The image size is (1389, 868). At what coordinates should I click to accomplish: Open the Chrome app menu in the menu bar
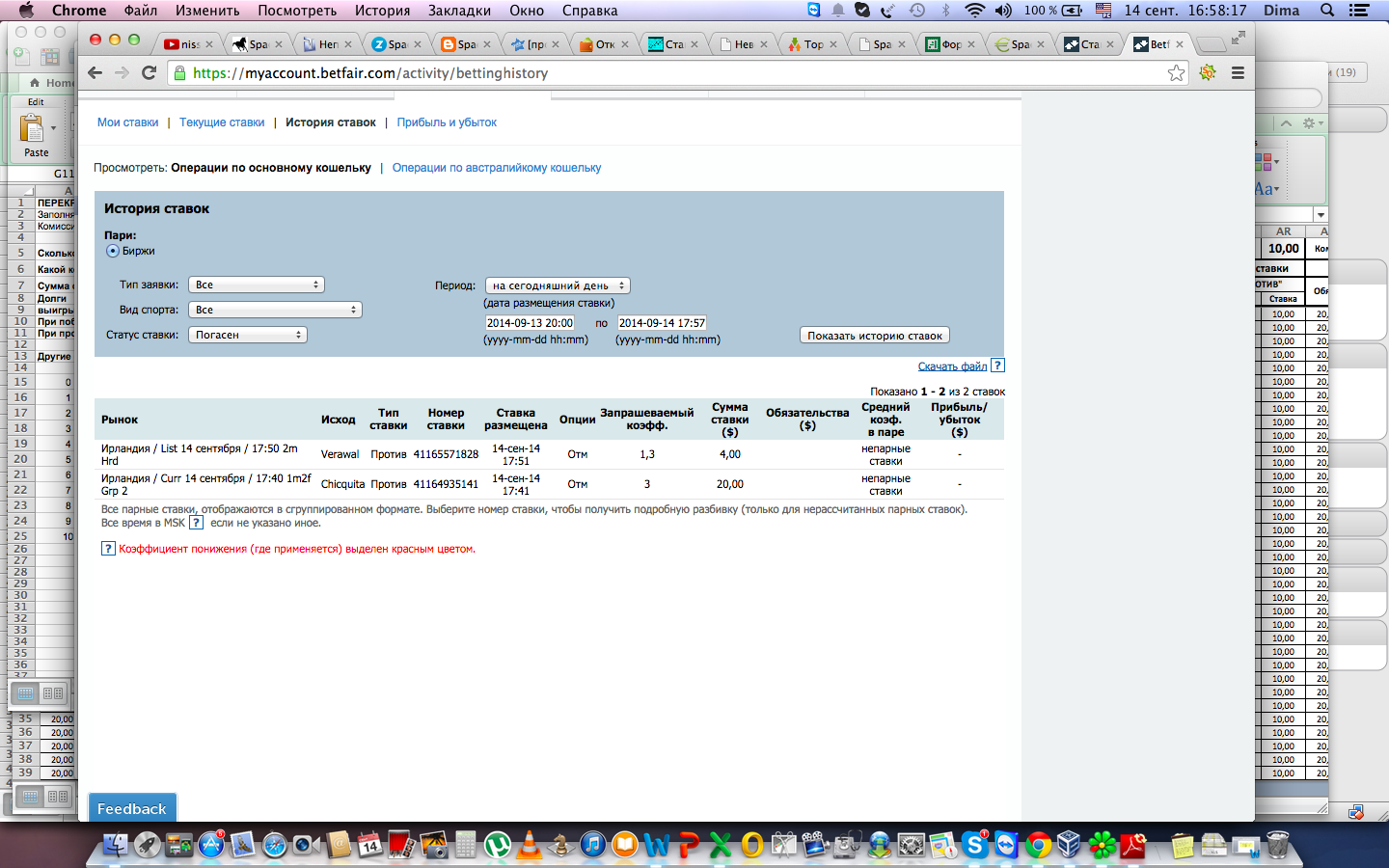(79, 11)
